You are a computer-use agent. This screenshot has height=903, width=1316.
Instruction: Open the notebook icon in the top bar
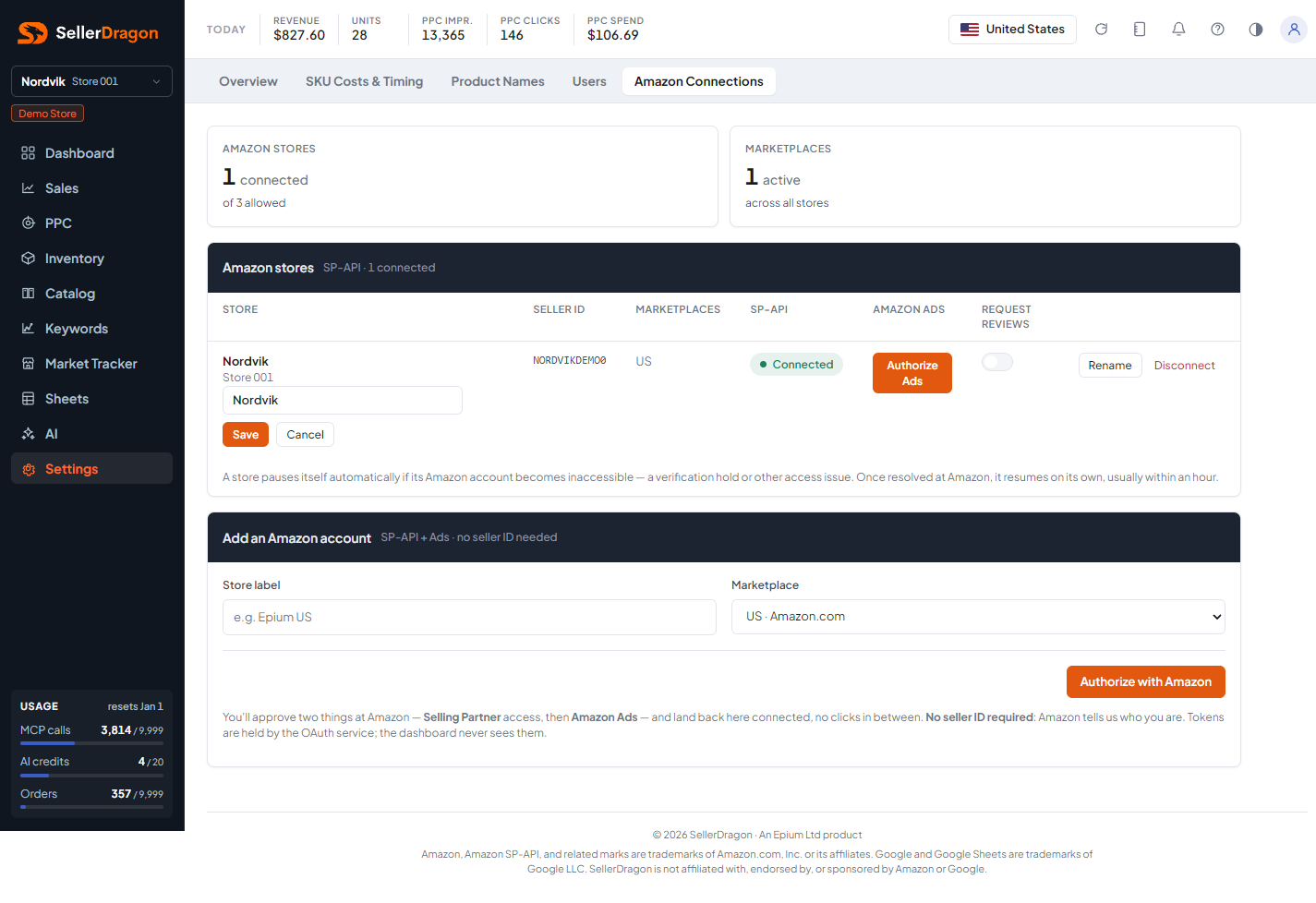(1140, 30)
